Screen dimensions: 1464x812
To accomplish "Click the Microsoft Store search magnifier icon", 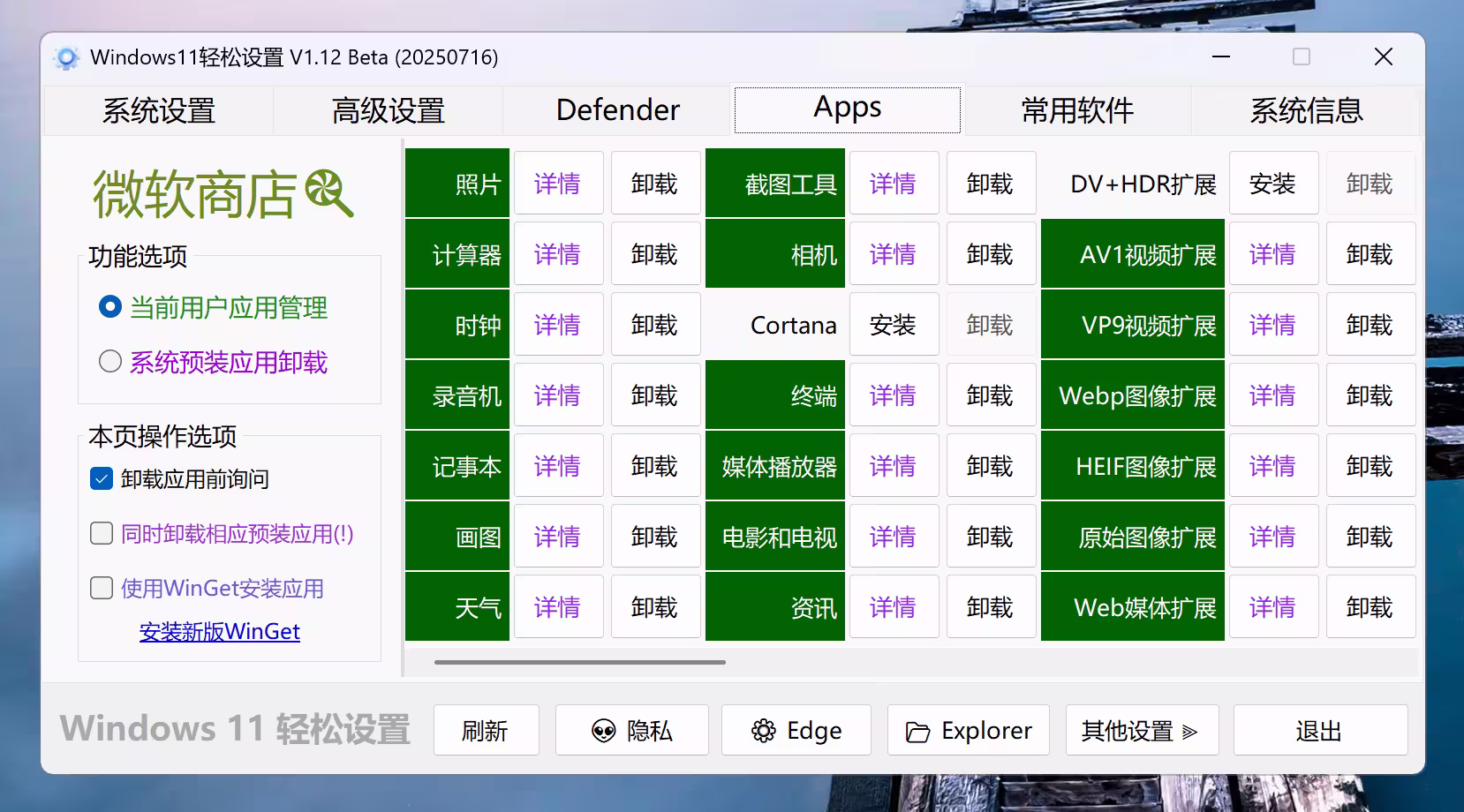I will click(328, 193).
